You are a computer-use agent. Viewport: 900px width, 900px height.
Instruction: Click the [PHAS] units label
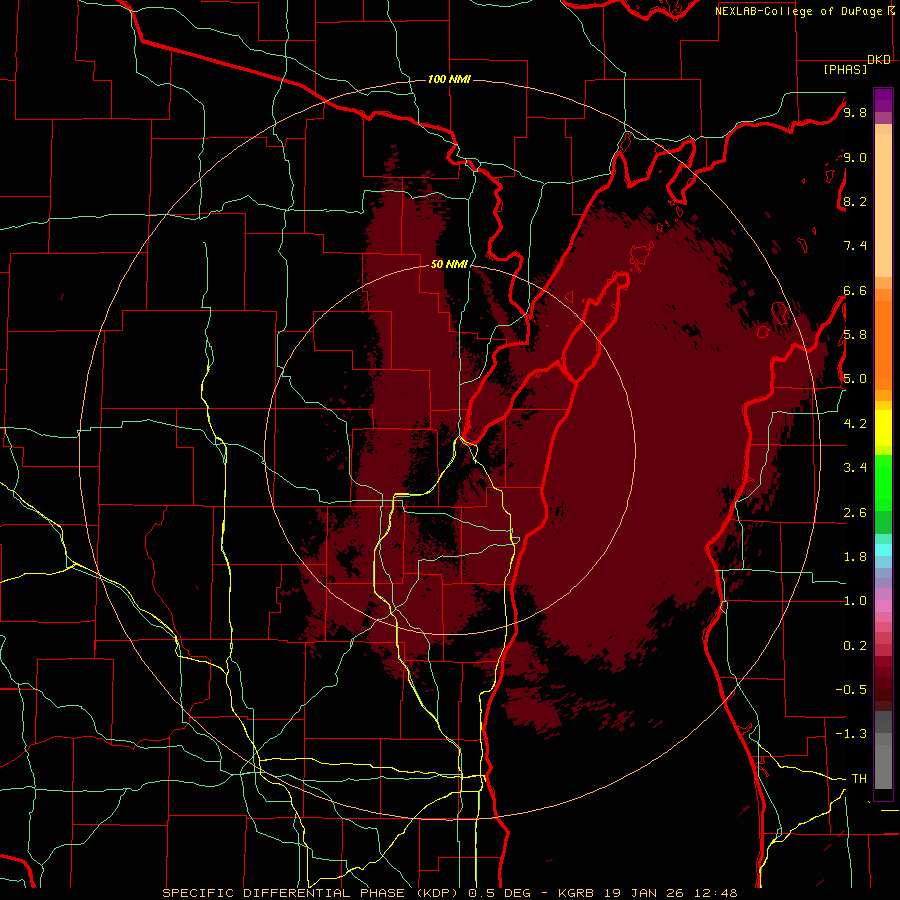tap(845, 69)
